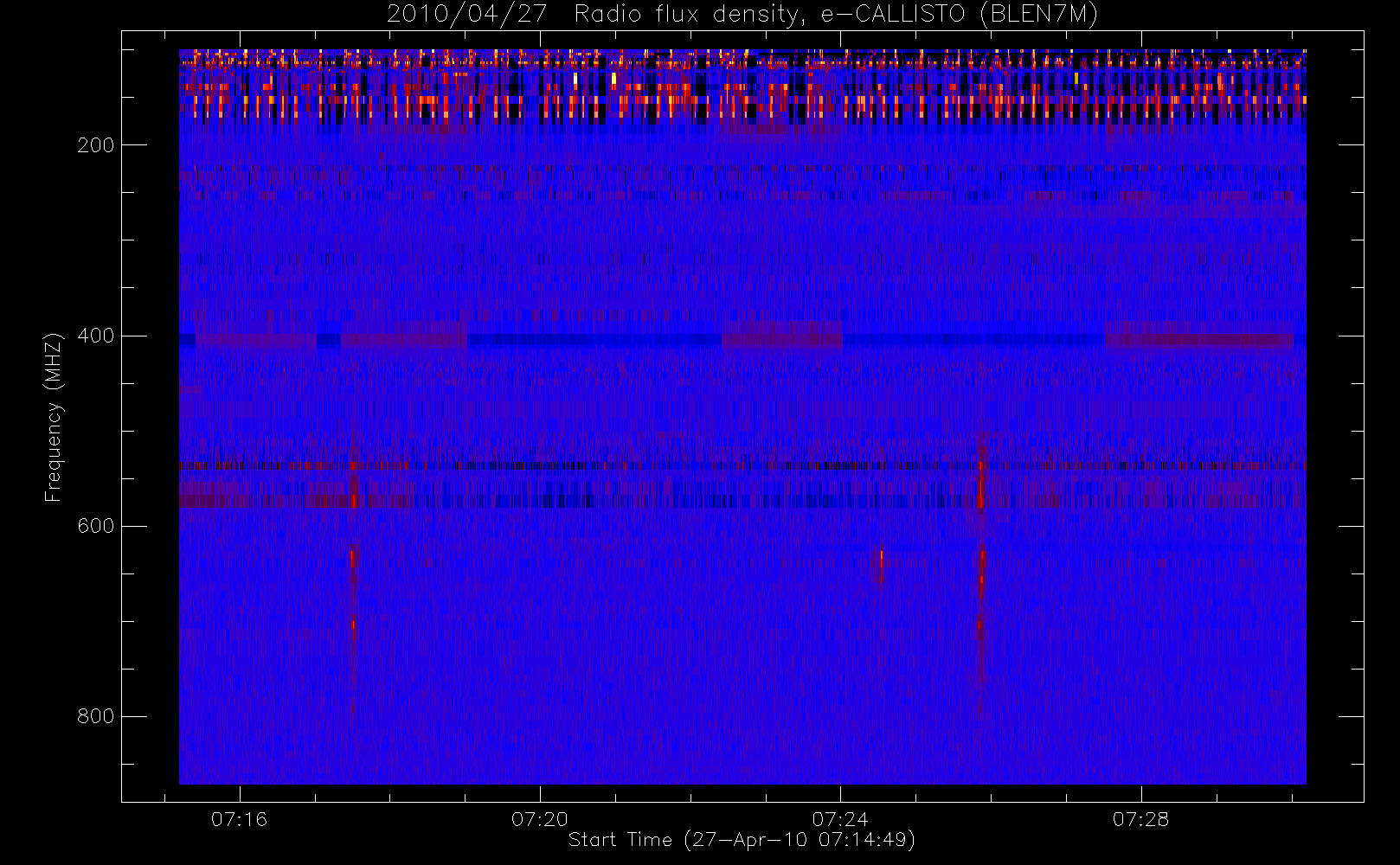Click the '07:28' time tick label
Screen dimensions: 1400x865
(1140, 819)
